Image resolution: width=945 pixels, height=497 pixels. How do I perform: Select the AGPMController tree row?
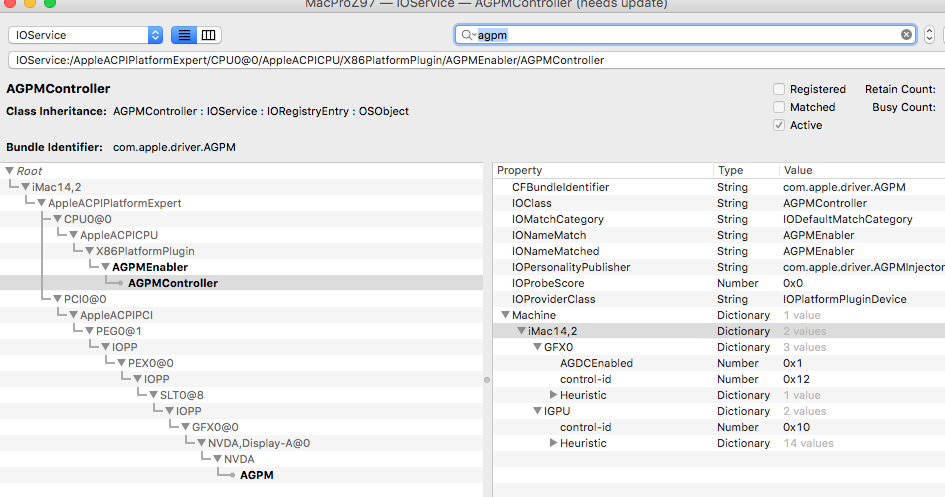[241, 283]
